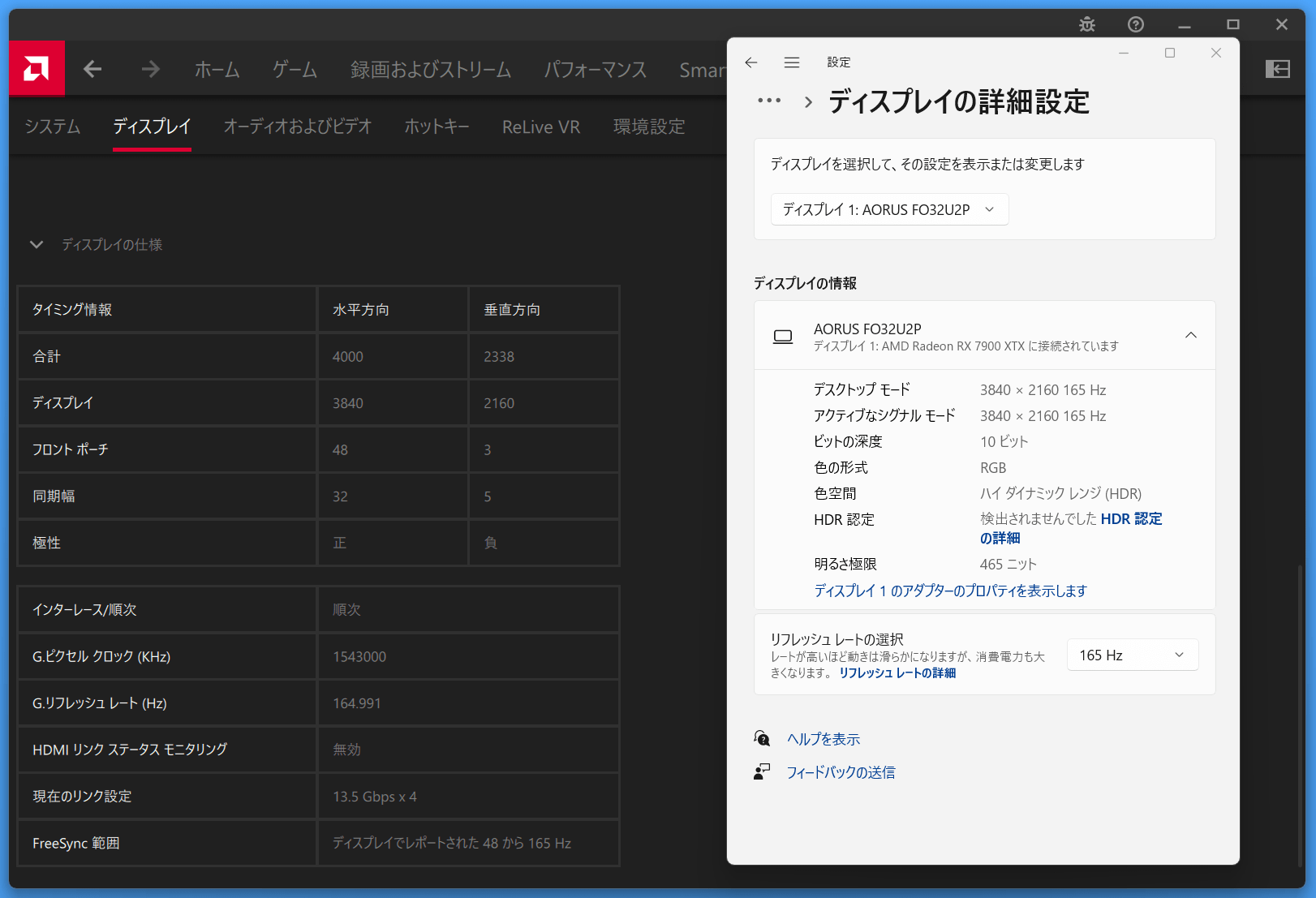
Task: Open ディスプレイ 1 のアダプターのプロパティ link
Action: (950, 591)
